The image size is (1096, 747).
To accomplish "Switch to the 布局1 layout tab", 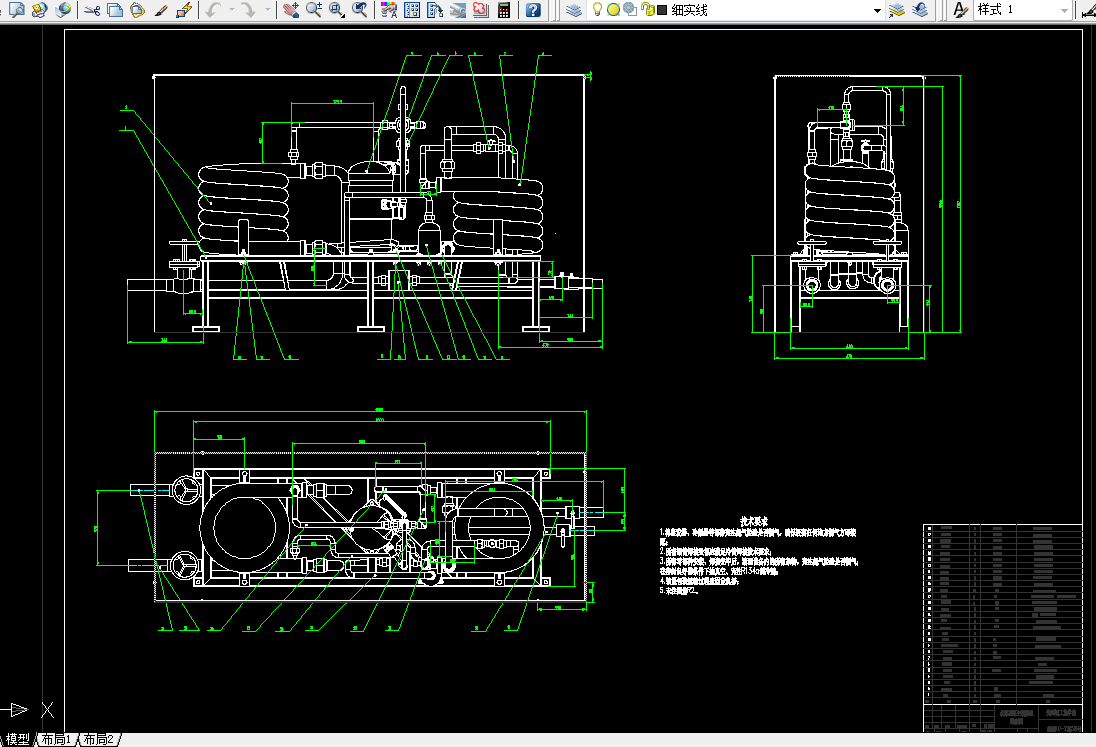I will [x=57, y=740].
